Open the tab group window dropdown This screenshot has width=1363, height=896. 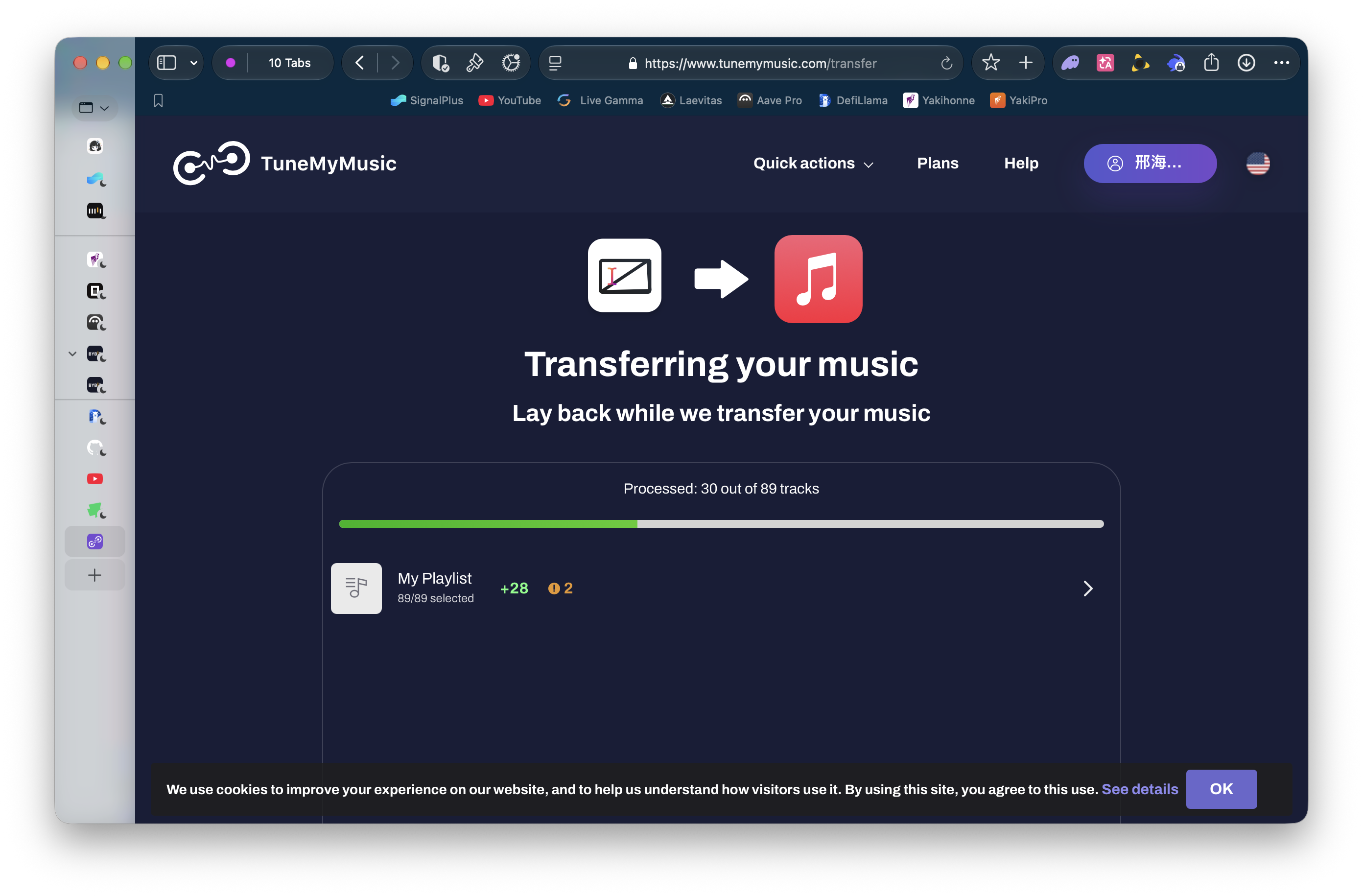tap(94, 108)
